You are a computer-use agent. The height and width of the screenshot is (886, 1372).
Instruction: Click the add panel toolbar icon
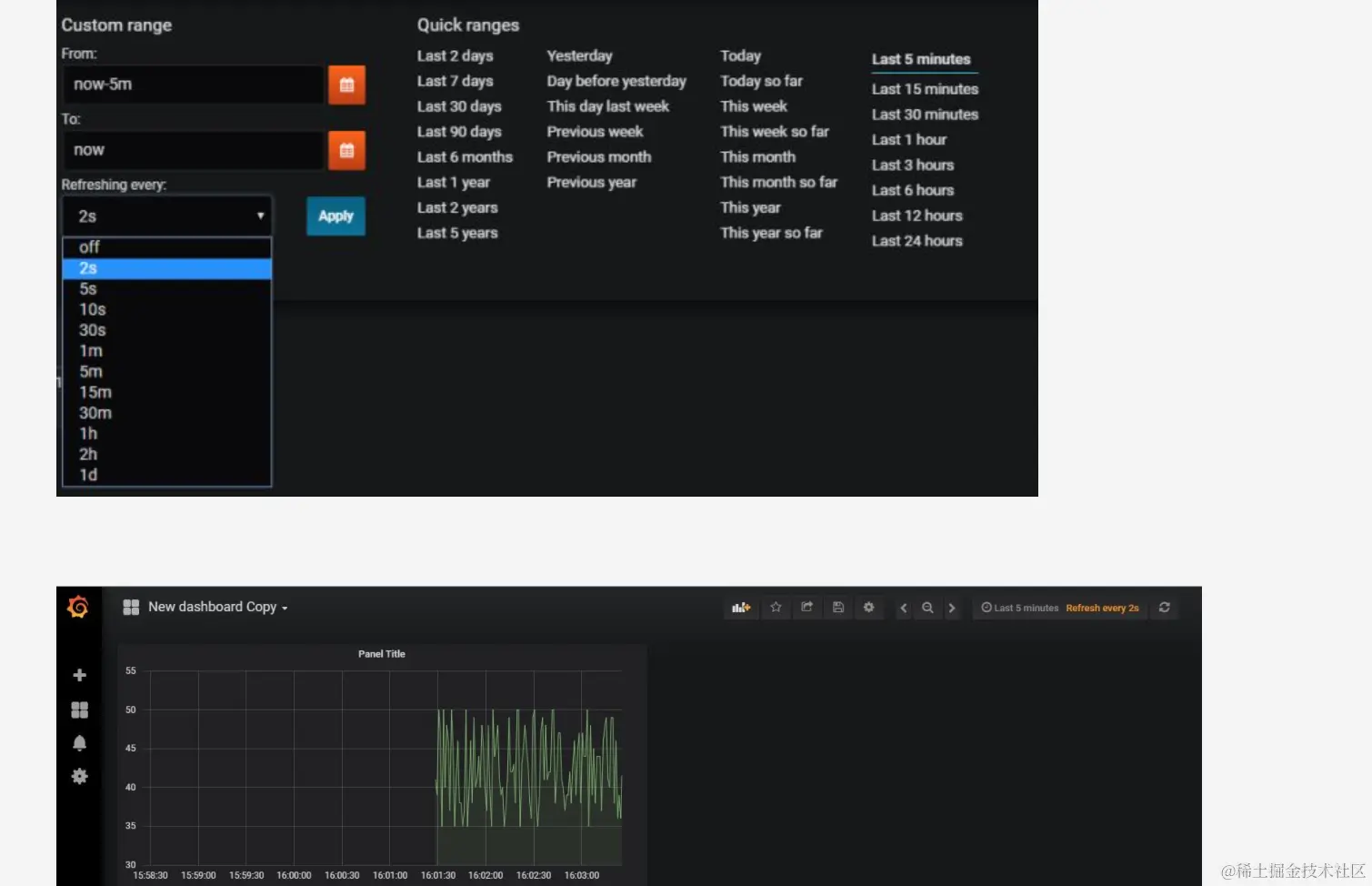pyautogui.click(x=741, y=608)
